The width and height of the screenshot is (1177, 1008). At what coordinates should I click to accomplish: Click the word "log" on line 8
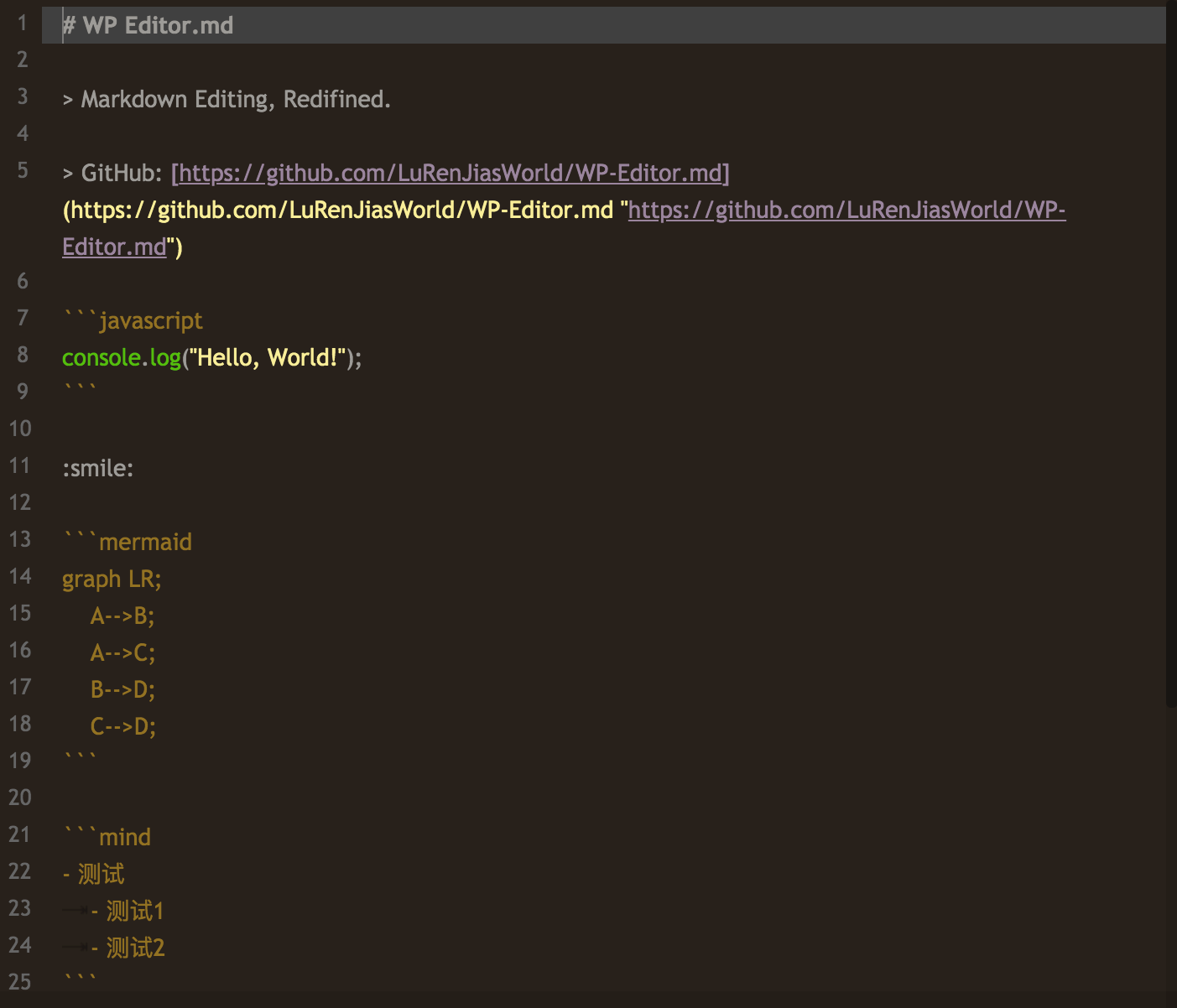[x=165, y=358]
